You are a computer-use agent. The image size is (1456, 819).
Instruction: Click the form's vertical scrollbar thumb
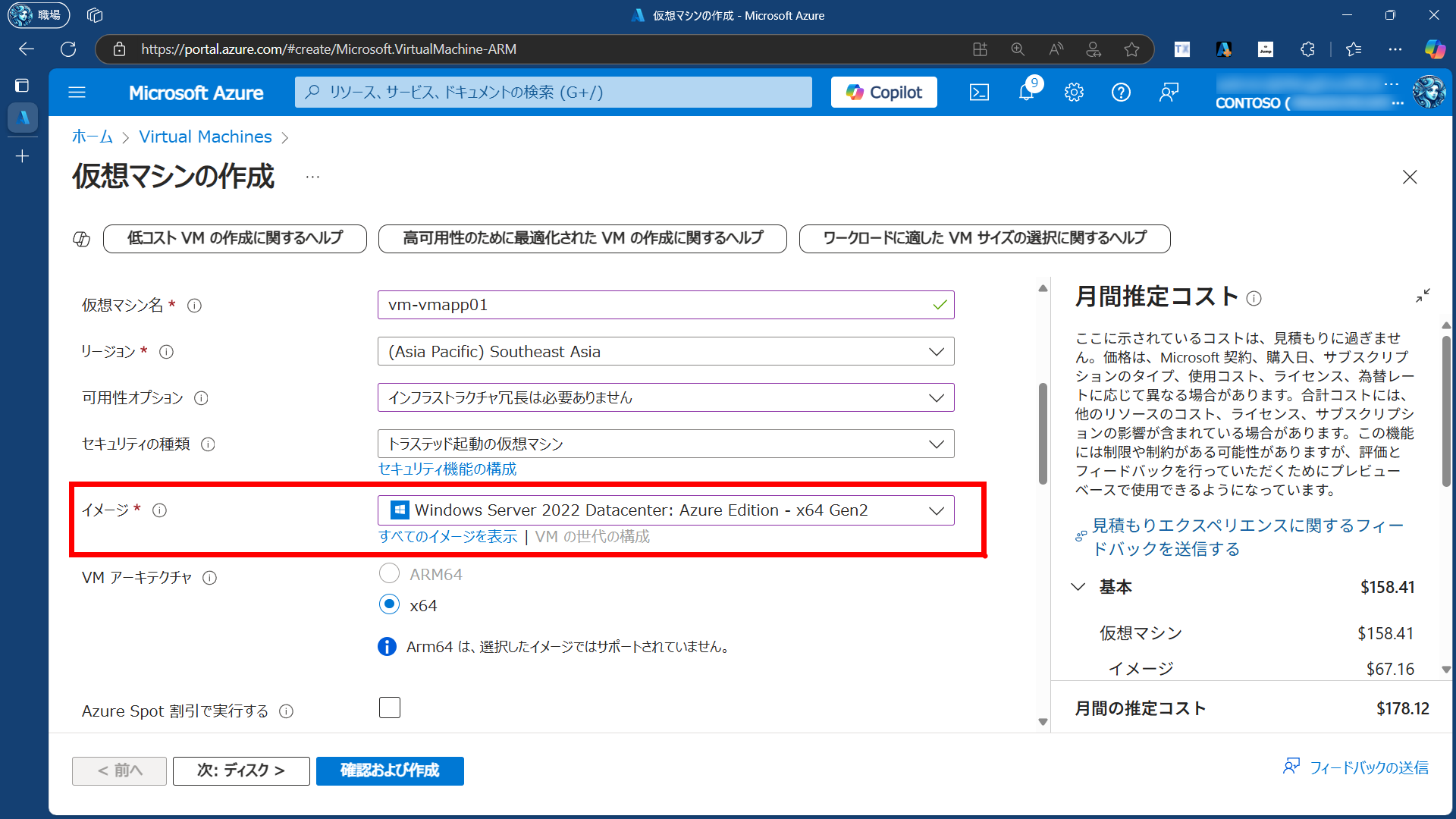pyautogui.click(x=1043, y=433)
